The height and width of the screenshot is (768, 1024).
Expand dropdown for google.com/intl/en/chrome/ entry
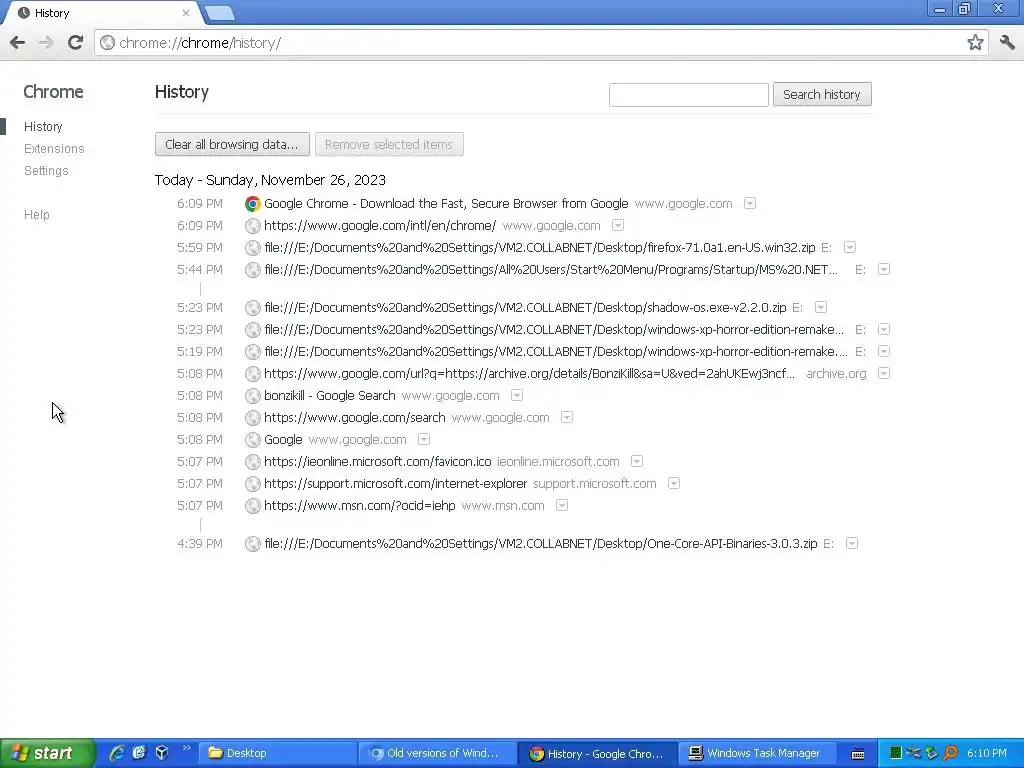coord(618,225)
